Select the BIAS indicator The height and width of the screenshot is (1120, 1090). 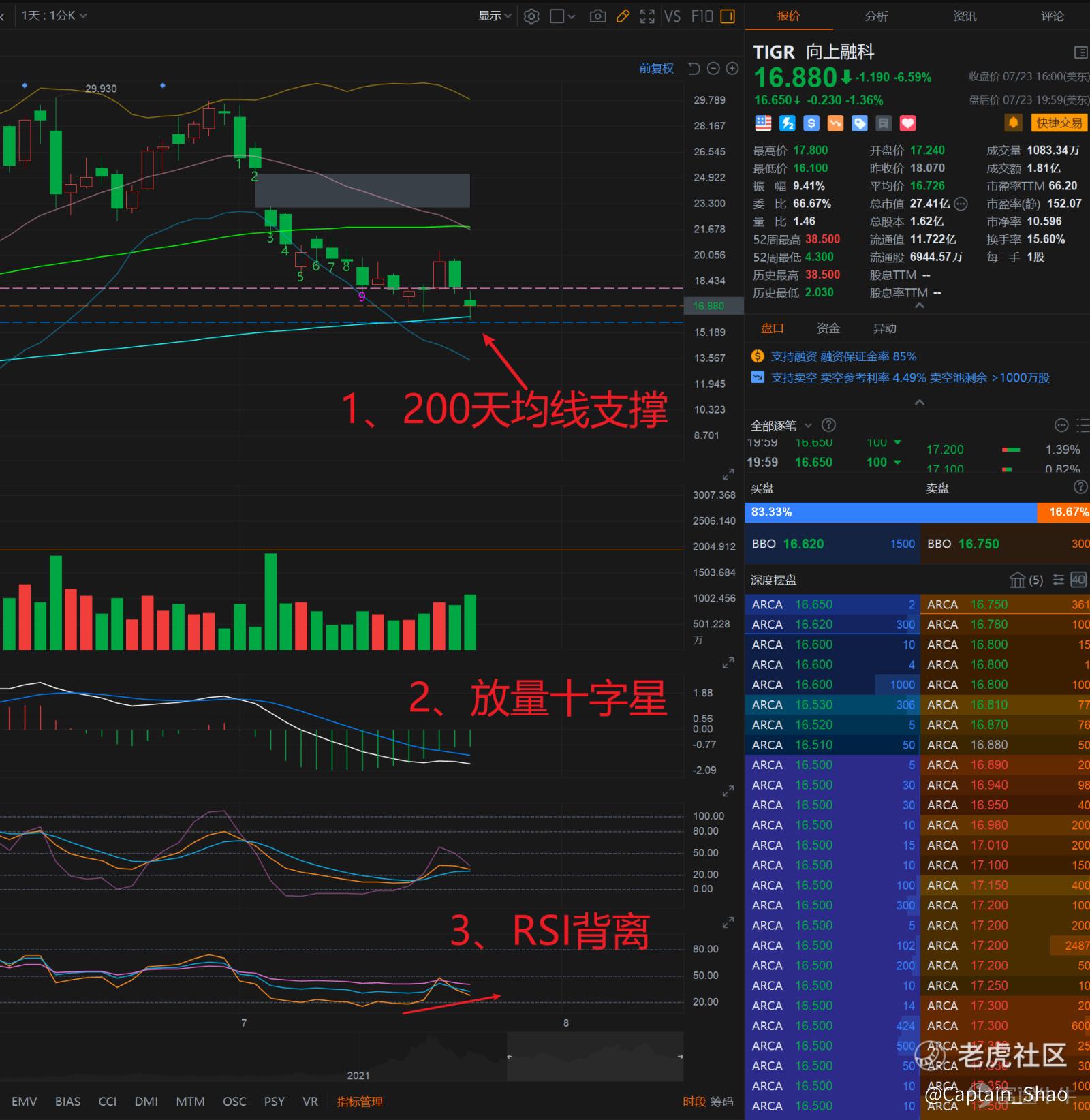pos(67,1102)
